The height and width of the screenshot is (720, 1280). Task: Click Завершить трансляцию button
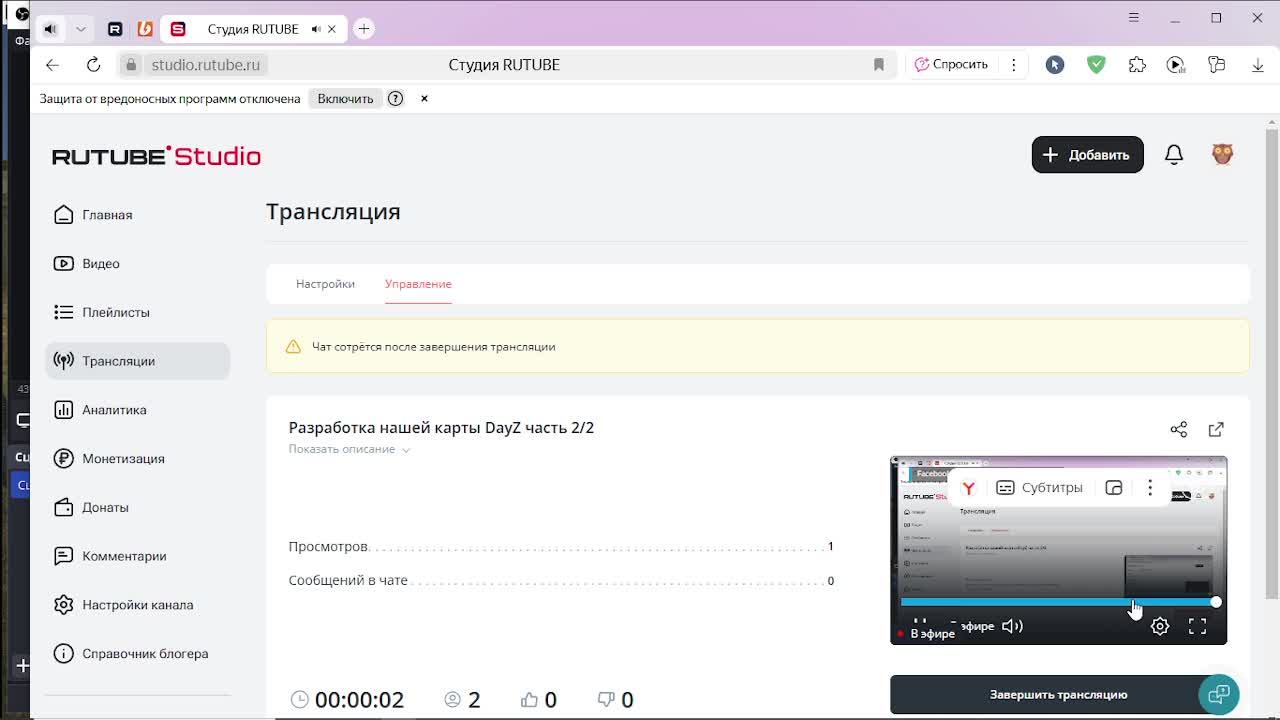tap(1058, 694)
